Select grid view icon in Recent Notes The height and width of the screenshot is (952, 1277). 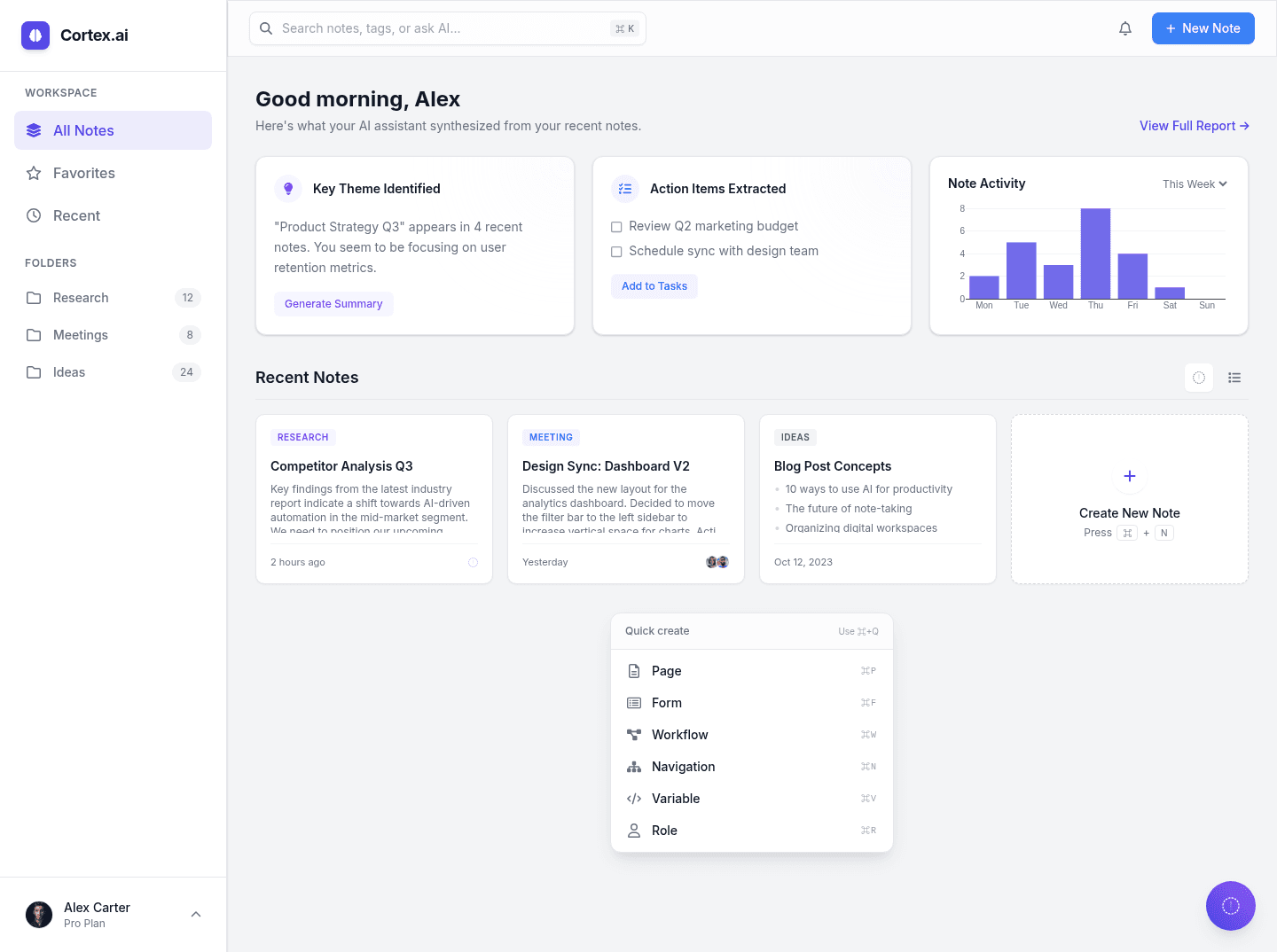(x=1199, y=378)
